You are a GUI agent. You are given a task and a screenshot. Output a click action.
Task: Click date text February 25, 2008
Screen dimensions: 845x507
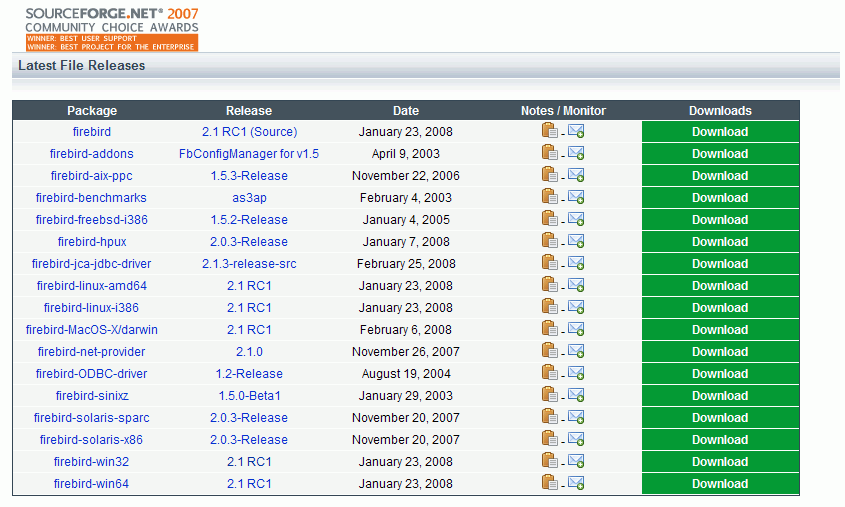[406, 263]
